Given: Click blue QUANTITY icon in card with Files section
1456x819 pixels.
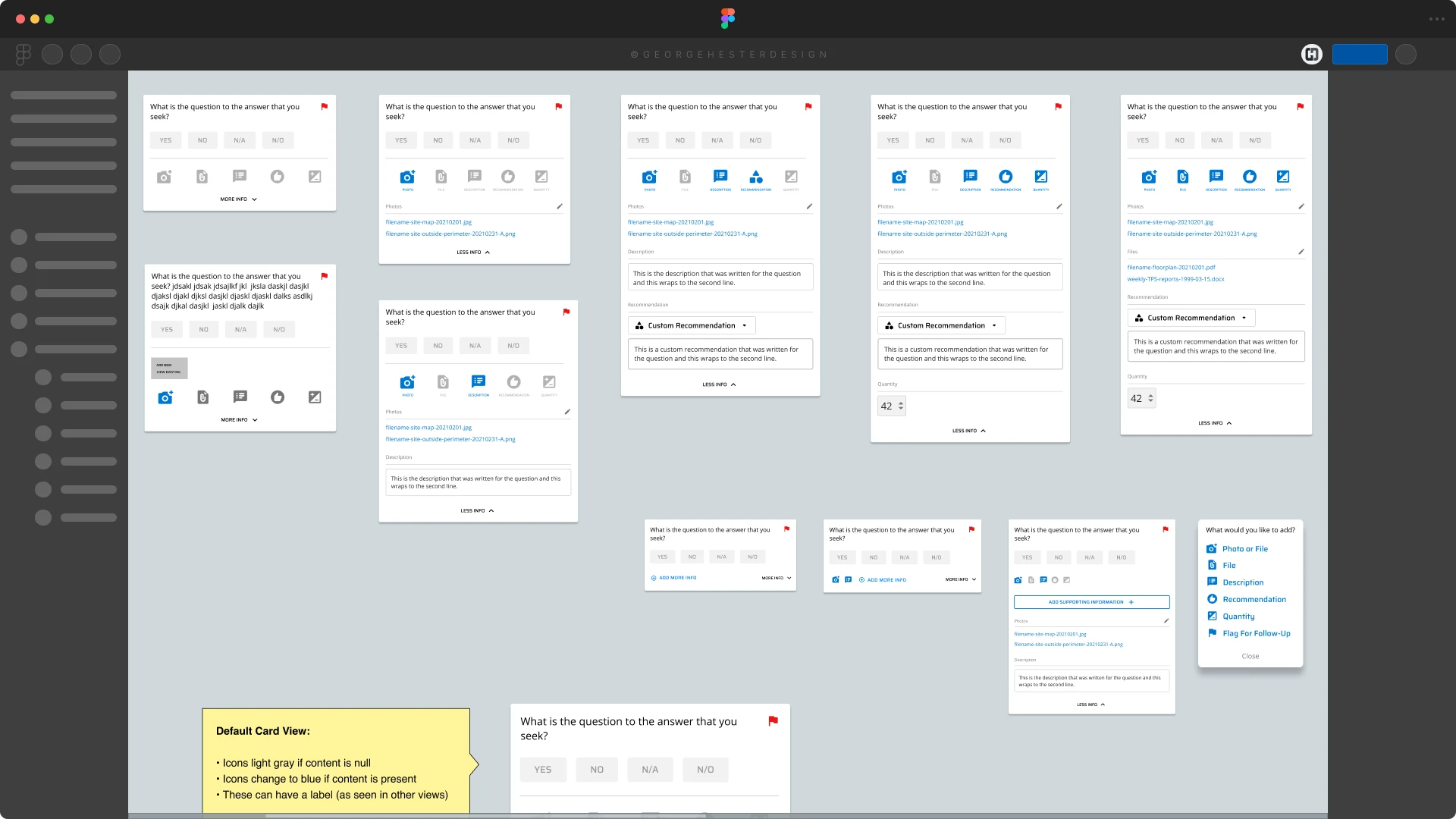Looking at the screenshot, I should coord(1283,177).
